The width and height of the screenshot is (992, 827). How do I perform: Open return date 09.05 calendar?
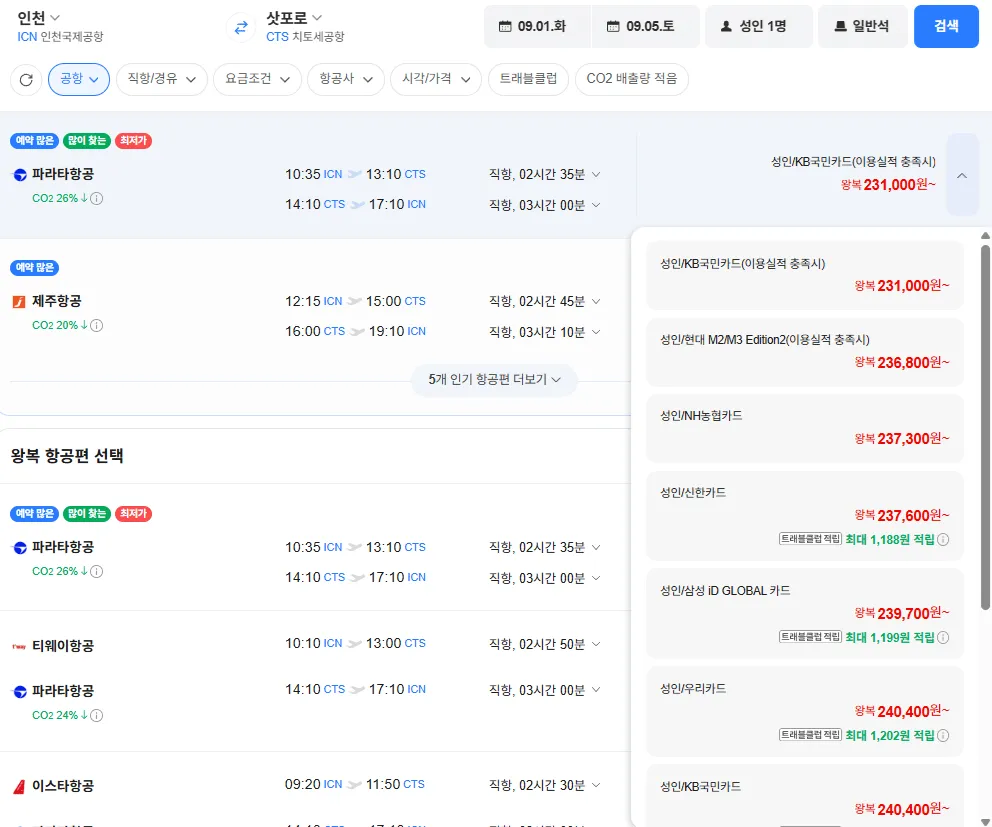click(x=645, y=27)
